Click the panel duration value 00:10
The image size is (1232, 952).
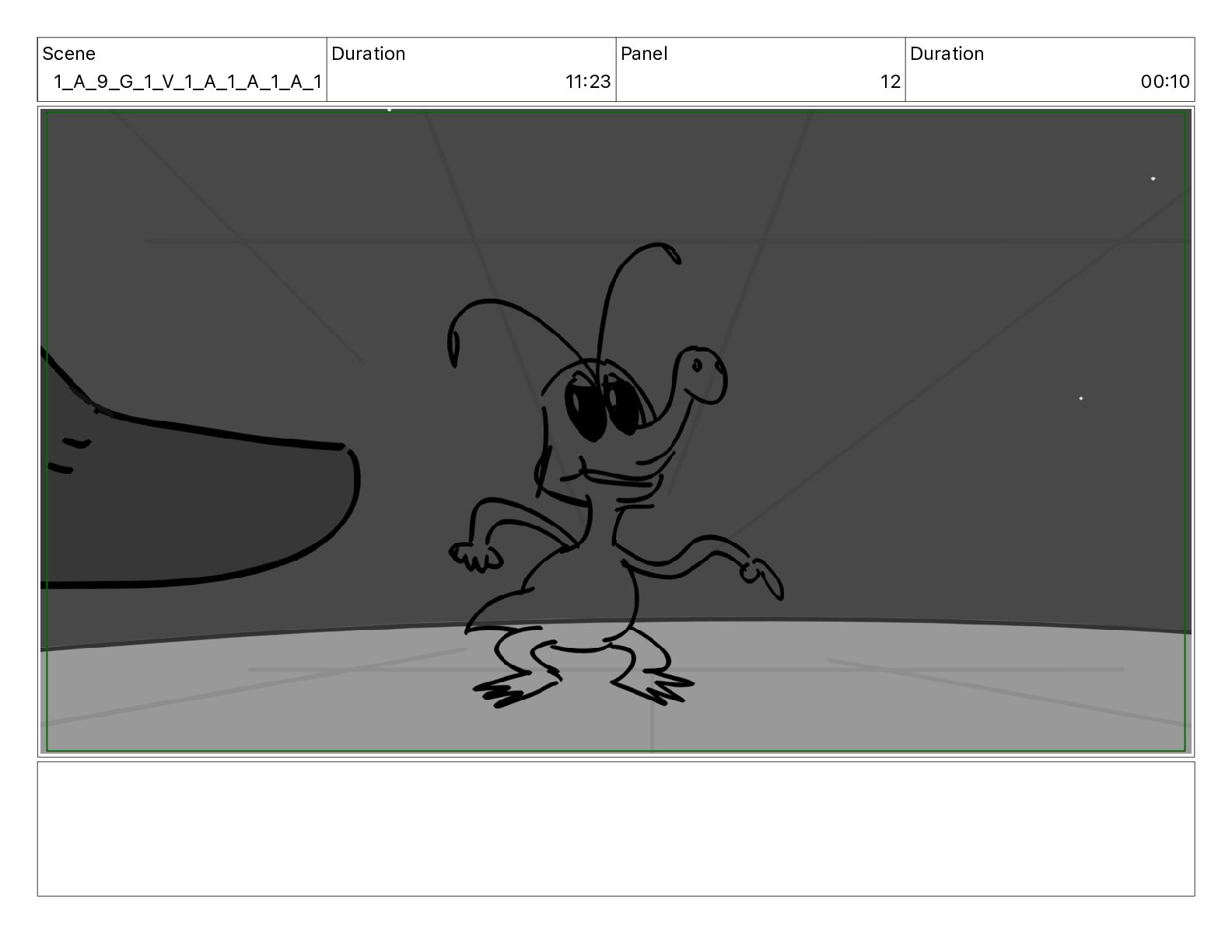point(1164,82)
